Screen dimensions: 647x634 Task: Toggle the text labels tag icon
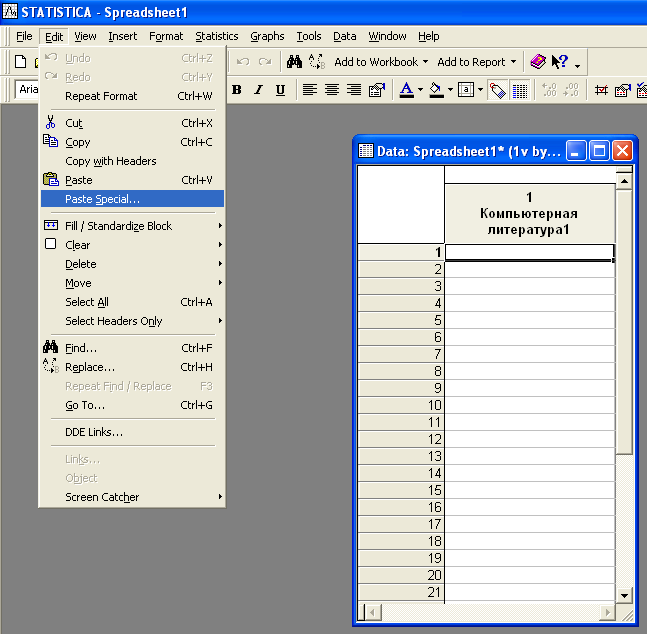coord(497,90)
